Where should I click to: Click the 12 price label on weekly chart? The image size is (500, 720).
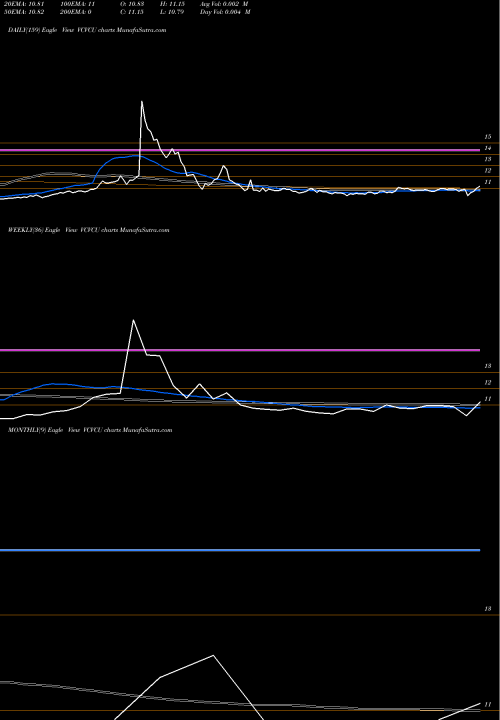point(488,382)
